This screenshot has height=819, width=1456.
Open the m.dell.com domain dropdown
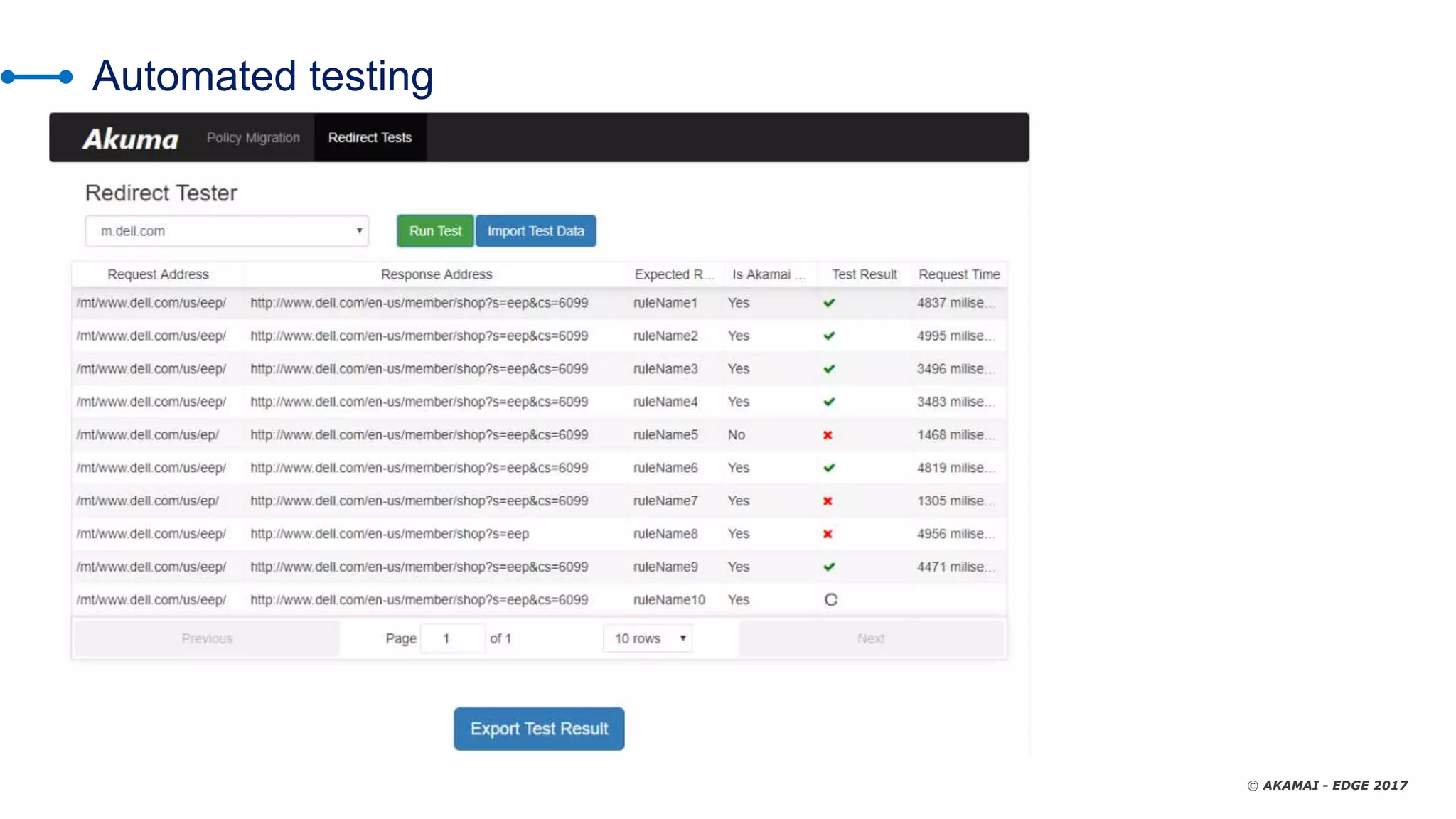(x=227, y=231)
